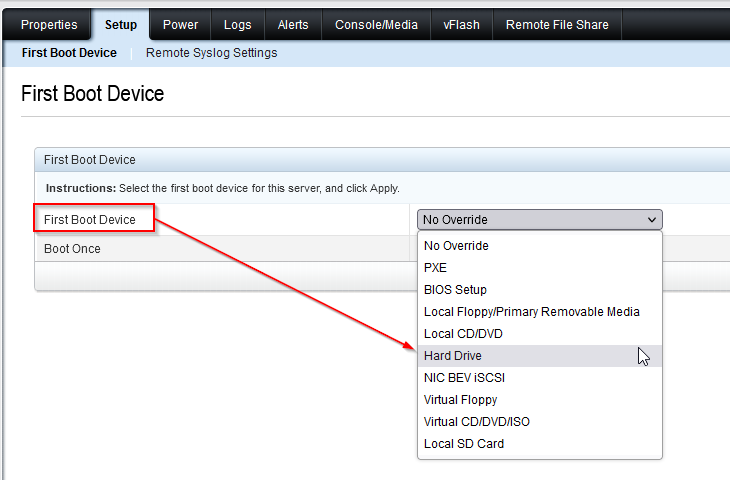The width and height of the screenshot is (730, 480).
Task: Switch to the Power tab
Action: (180, 25)
